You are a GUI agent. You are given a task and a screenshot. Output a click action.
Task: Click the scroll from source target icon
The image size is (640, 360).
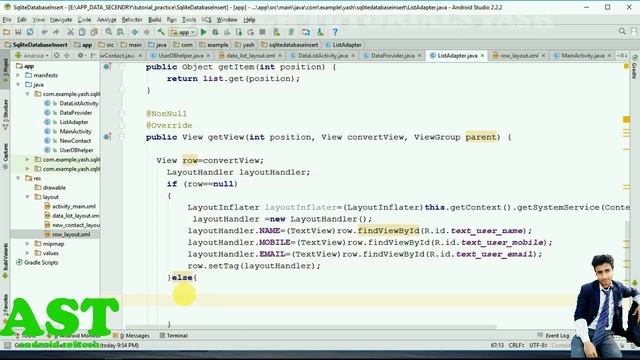[56, 56]
